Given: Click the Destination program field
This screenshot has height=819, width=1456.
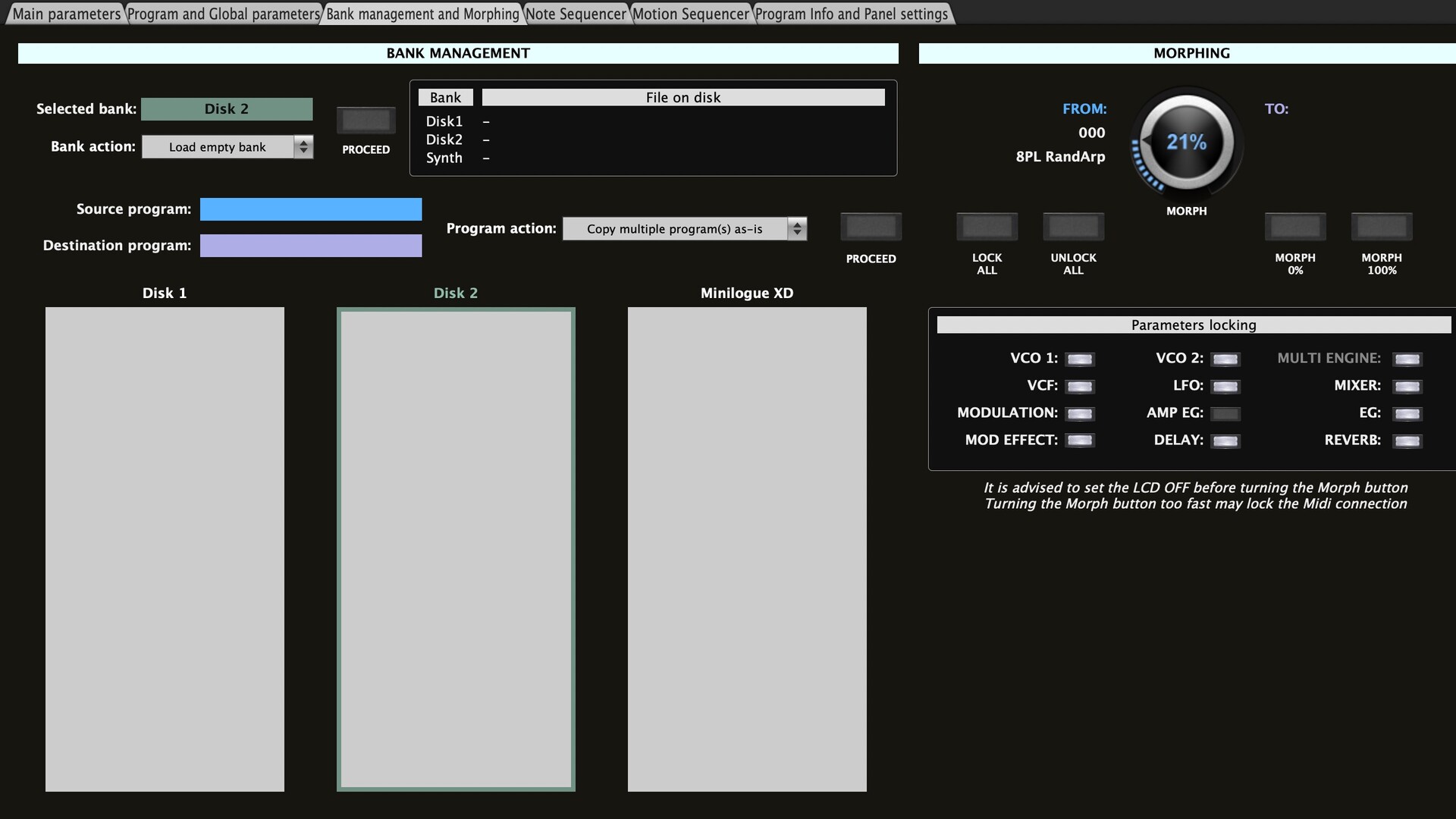Looking at the screenshot, I should [x=311, y=246].
